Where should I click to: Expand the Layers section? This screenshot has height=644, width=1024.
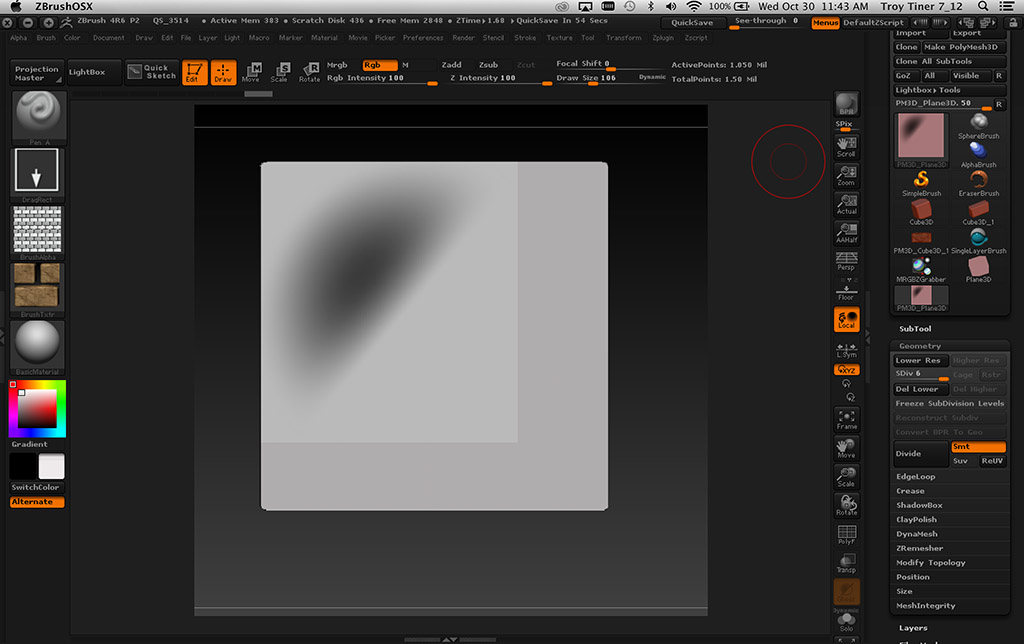[x=913, y=628]
